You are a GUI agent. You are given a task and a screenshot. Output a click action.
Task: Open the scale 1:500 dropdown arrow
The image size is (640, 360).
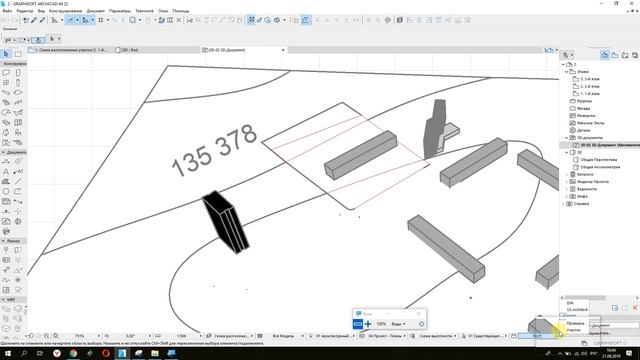(x=200, y=336)
